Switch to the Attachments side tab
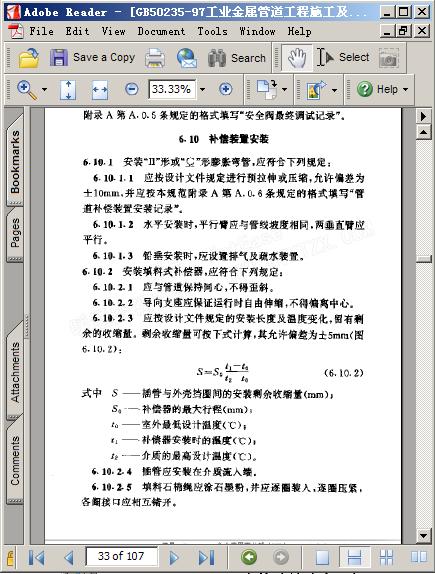The width and height of the screenshot is (435, 574). pos(15,372)
